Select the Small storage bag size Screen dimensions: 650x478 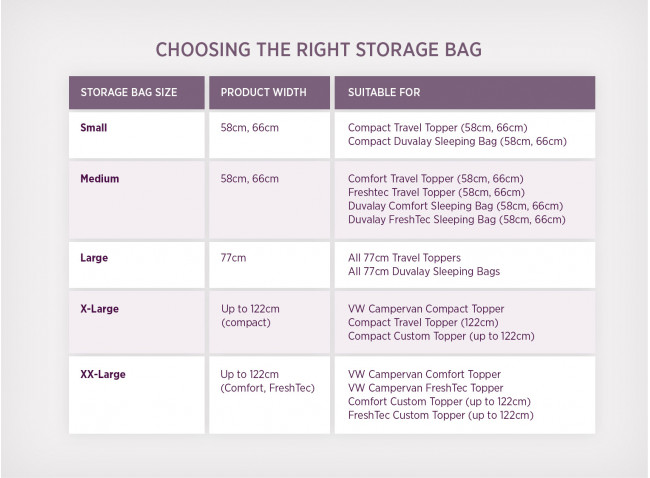click(94, 128)
